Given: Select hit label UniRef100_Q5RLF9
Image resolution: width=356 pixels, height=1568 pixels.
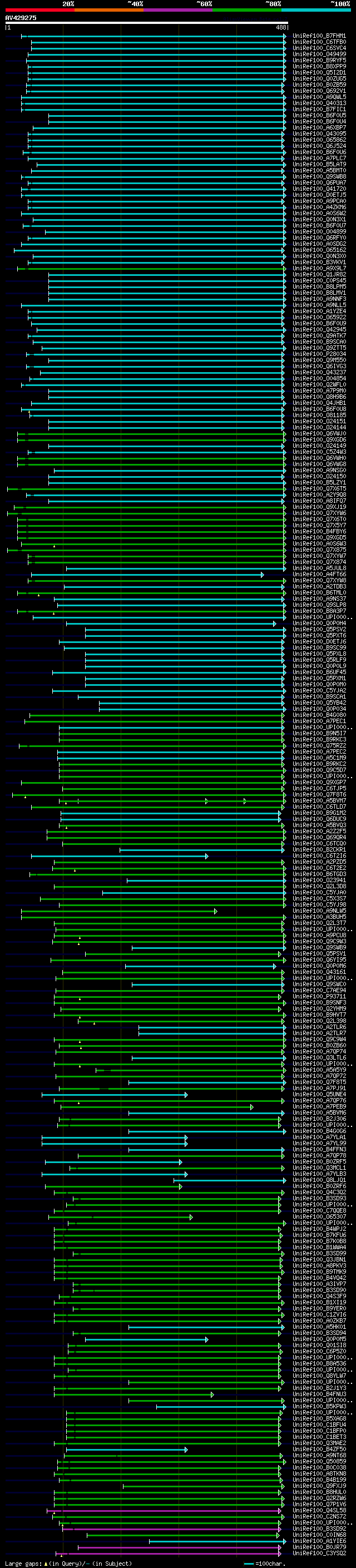Looking at the screenshot, I should coord(319,660).
